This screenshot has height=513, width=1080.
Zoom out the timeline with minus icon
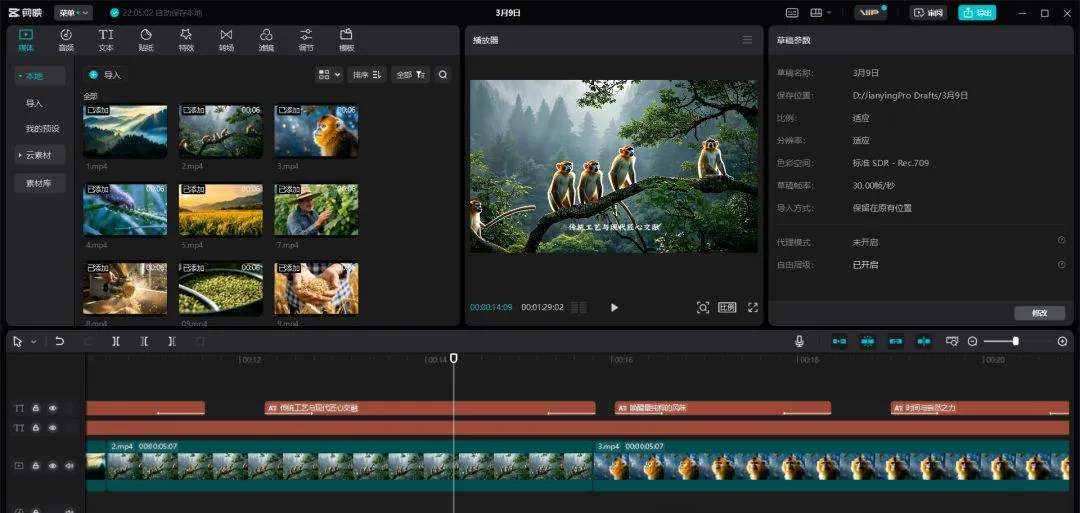[972, 342]
